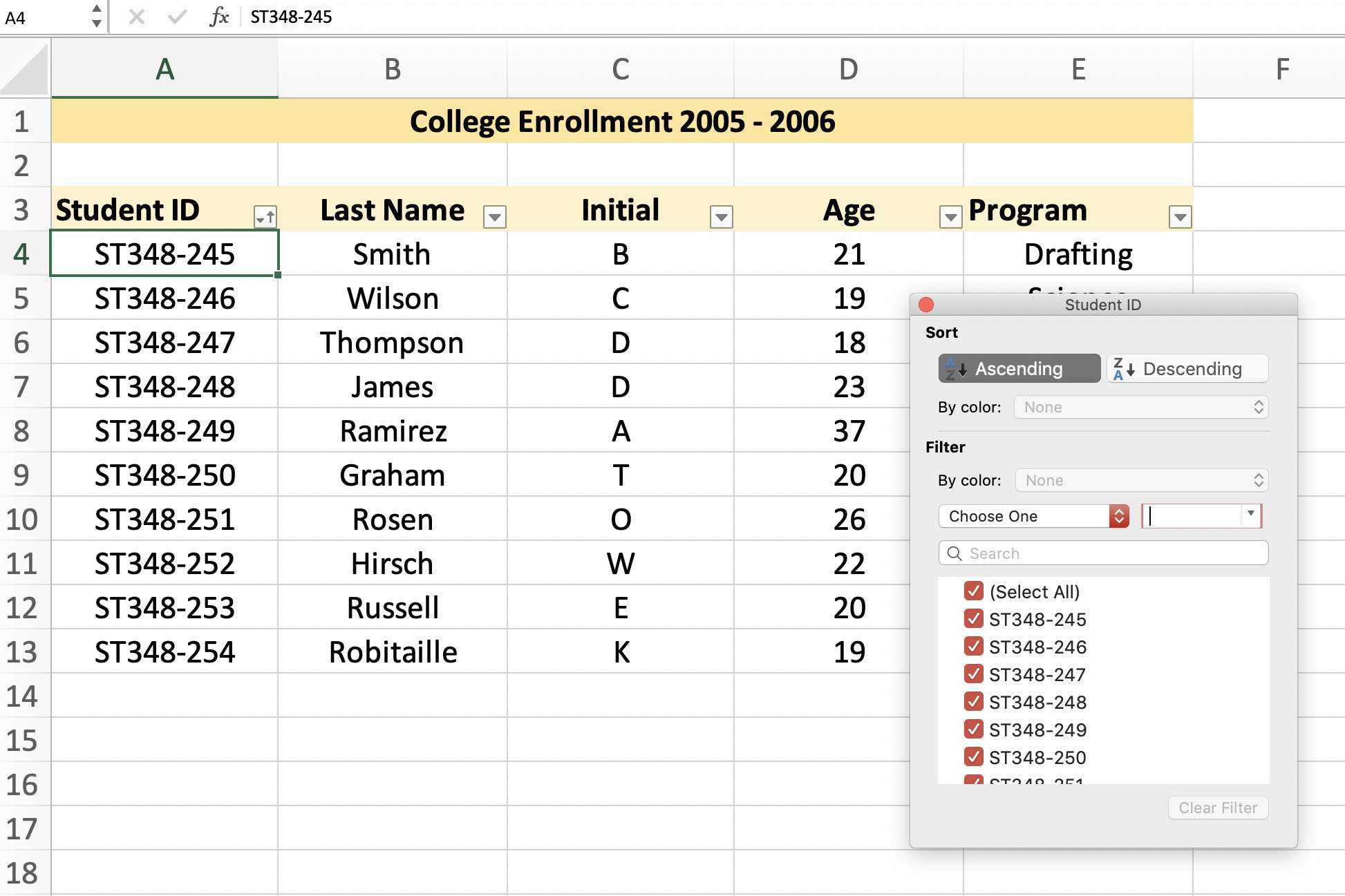The image size is (1345, 896).
Task: Open the Program column filter dropdown
Action: [1180, 217]
